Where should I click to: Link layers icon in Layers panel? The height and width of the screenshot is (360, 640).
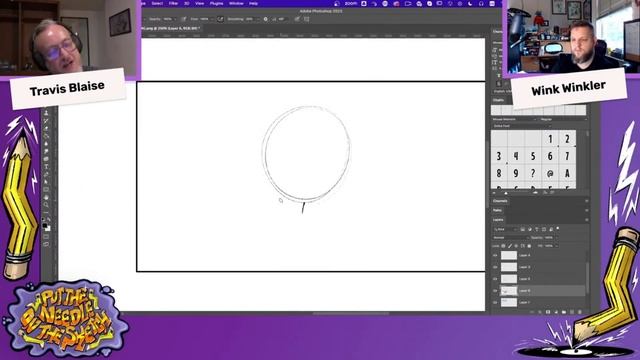pyautogui.click(x=532, y=312)
